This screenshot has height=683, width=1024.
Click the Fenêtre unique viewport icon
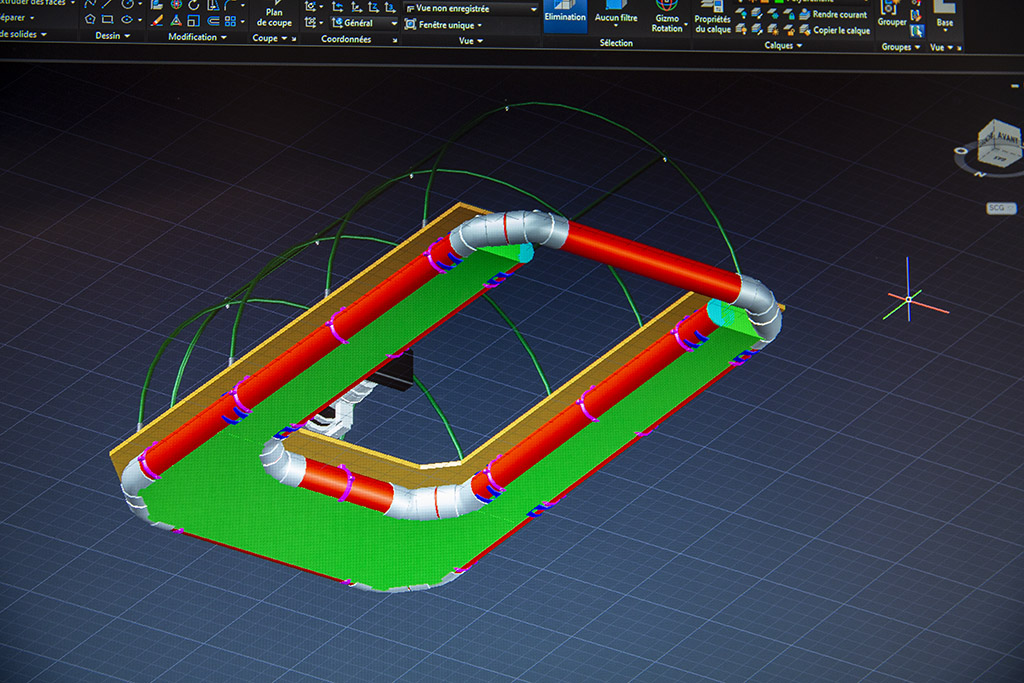click(x=410, y=25)
